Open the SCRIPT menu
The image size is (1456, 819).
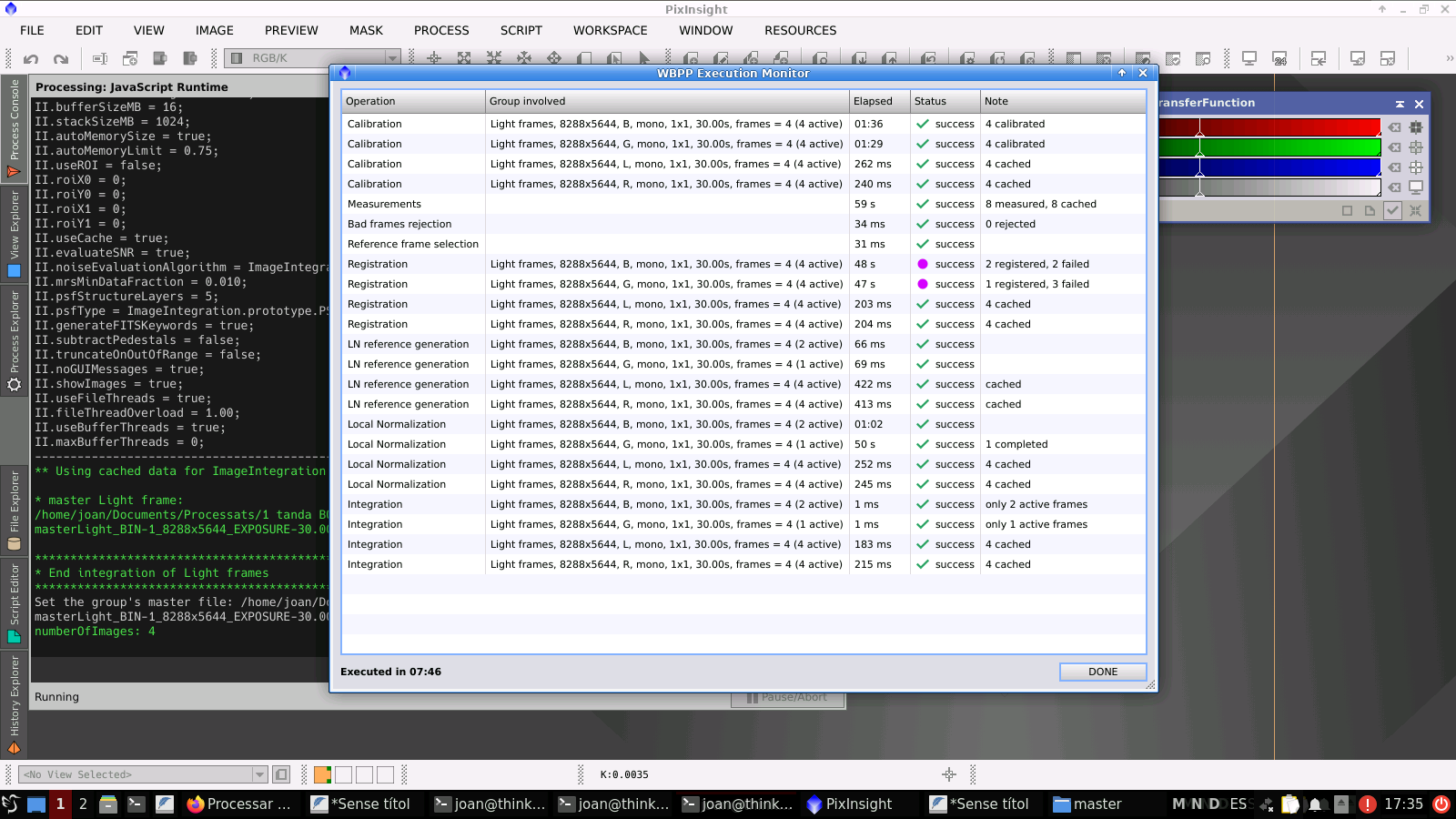(x=521, y=30)
